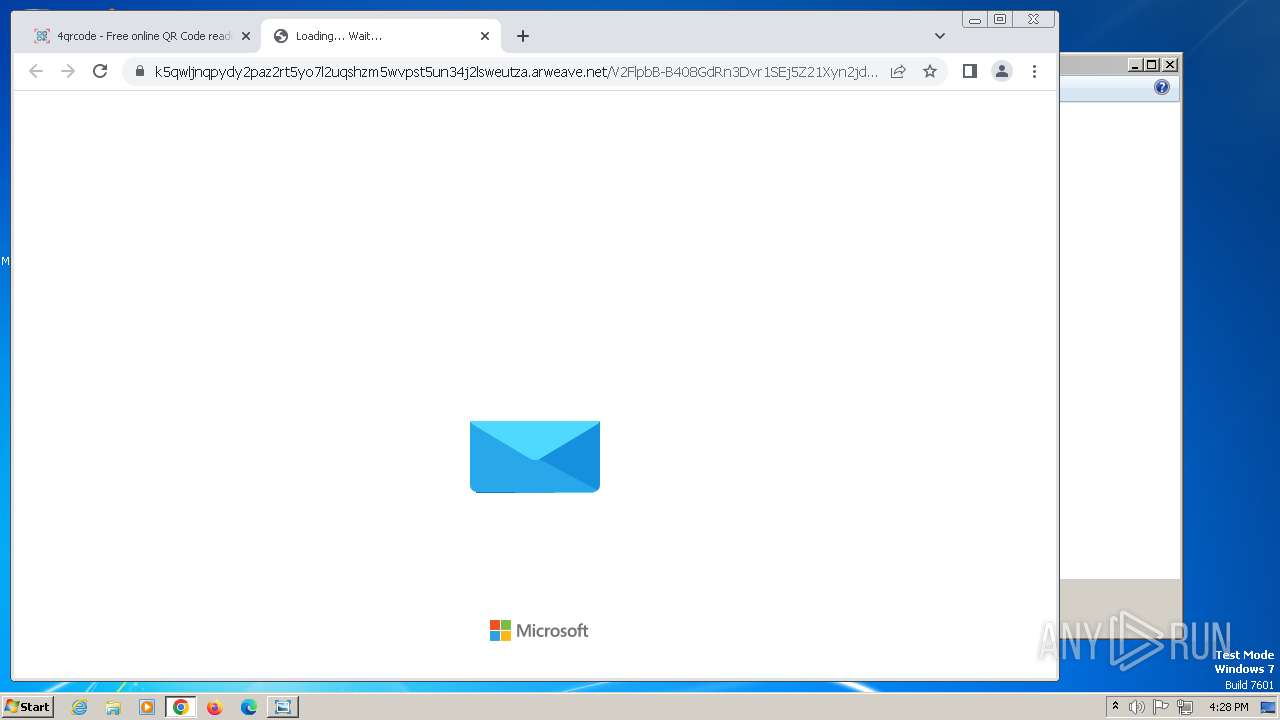Launch Internet Explorer from the taskbar
Viewport: 1280px width, 720px height.
point(80,707)
